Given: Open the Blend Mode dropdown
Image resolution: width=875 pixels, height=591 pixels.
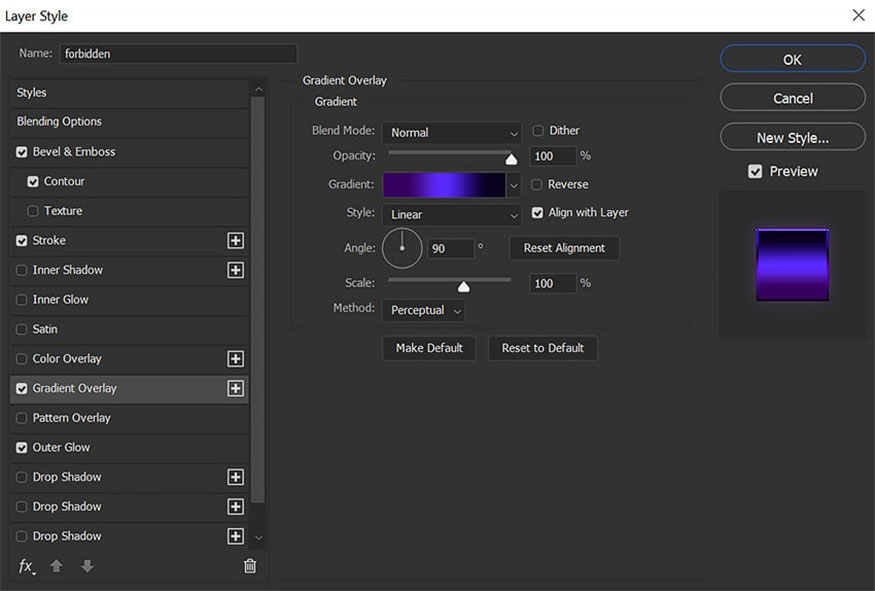Looking at the screenshot, I should [x=452, y=133].
